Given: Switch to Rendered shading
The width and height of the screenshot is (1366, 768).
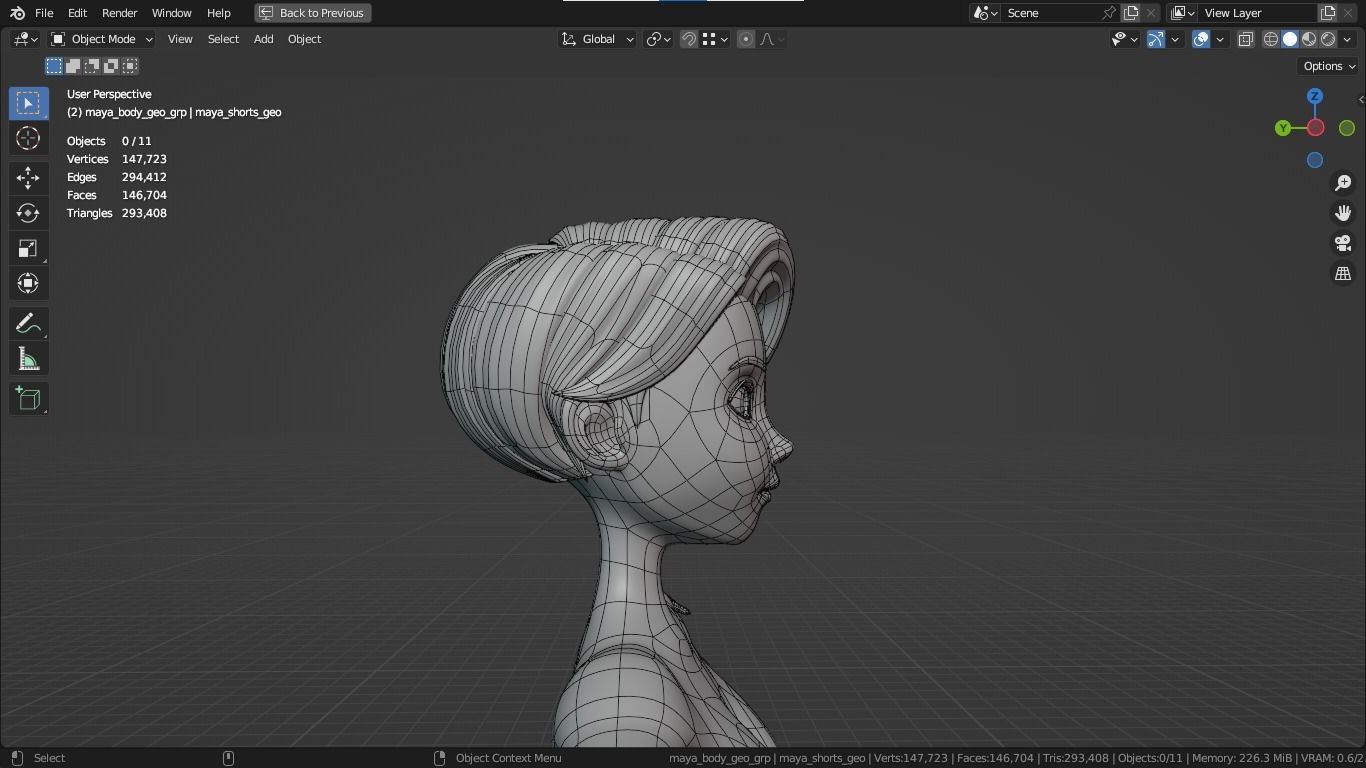Looking at the screenshot, I should click(1328, 39).
